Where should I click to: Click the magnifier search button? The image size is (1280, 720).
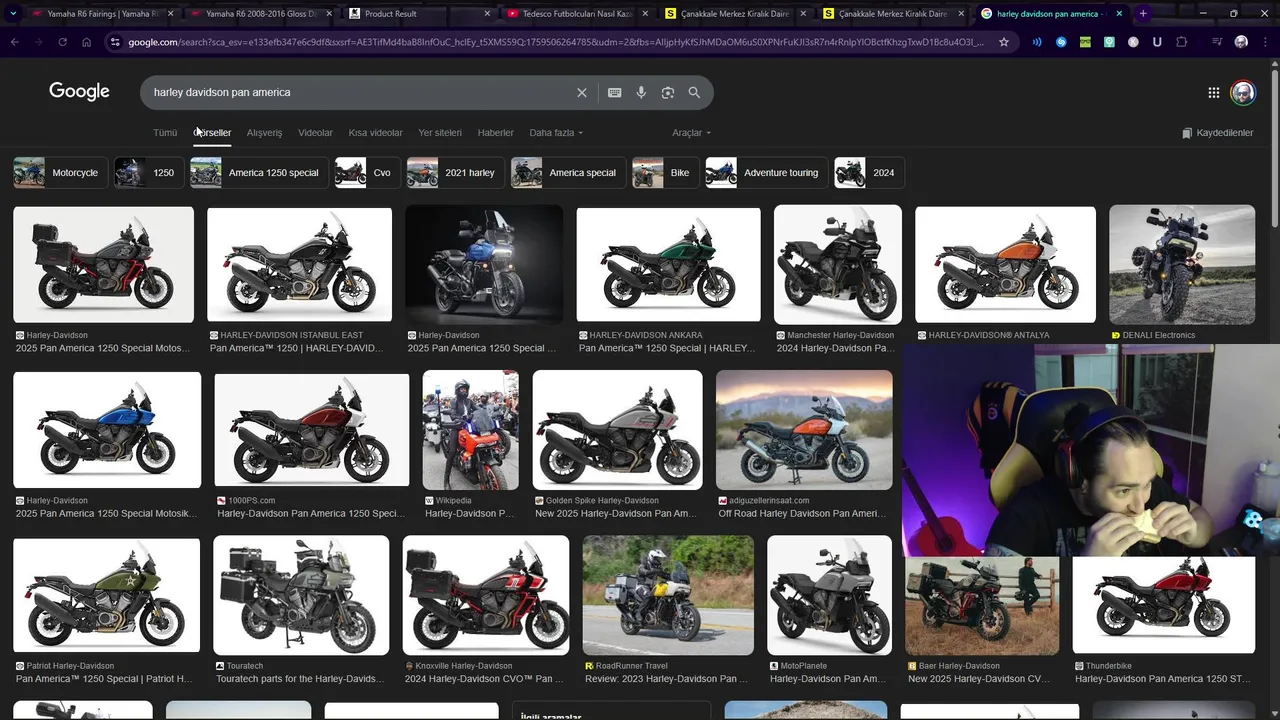[694, 92]
